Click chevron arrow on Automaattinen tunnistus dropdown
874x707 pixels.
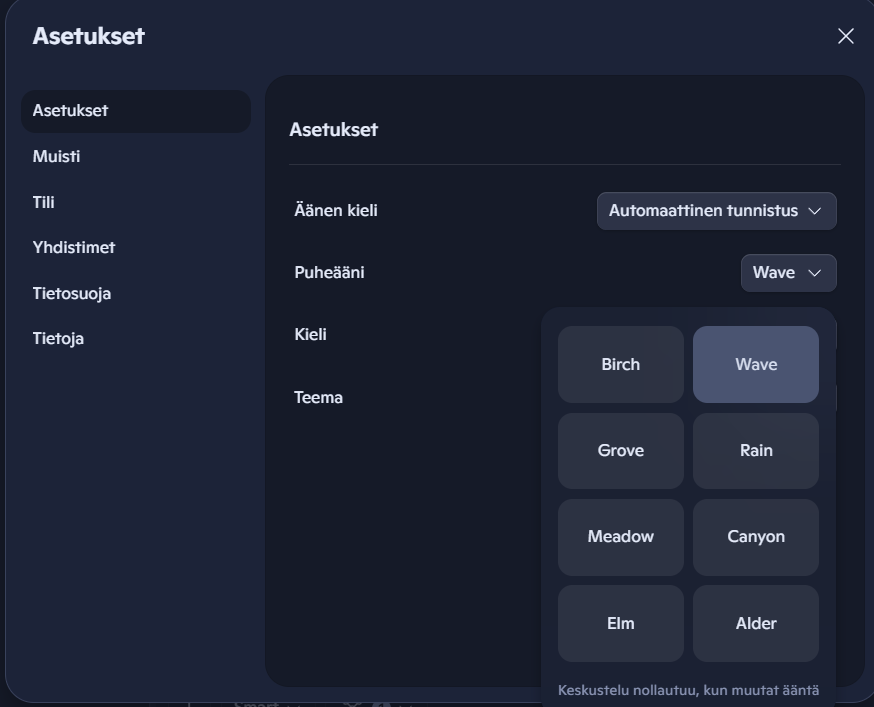click(814, 211)
